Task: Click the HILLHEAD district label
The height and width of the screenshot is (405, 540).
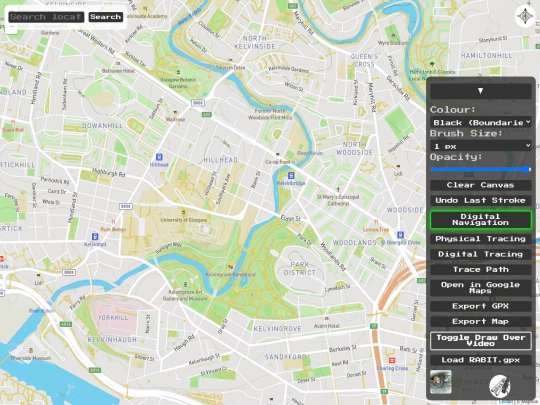Action: coord(221,160)
